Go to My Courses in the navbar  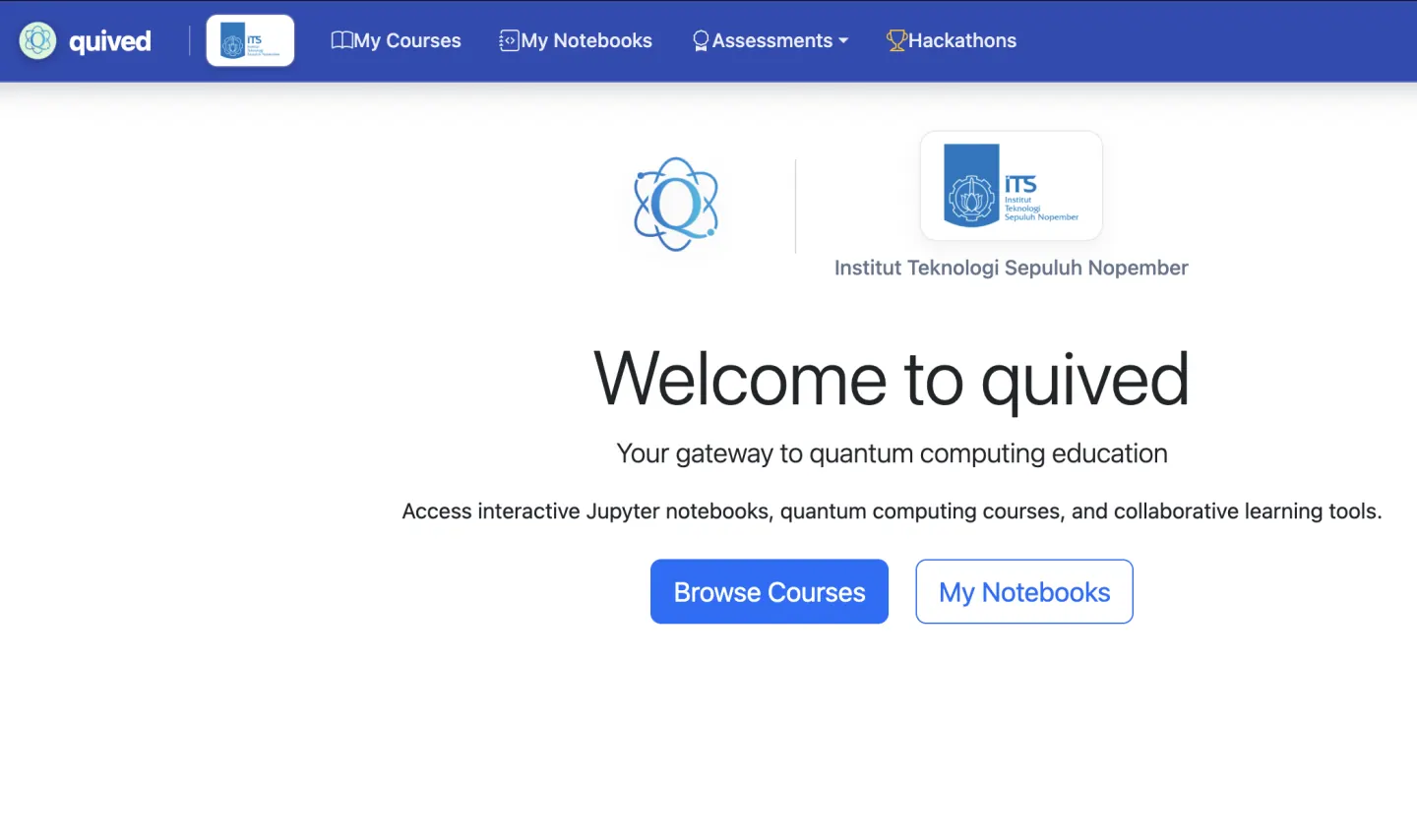[x=397, y=40]
